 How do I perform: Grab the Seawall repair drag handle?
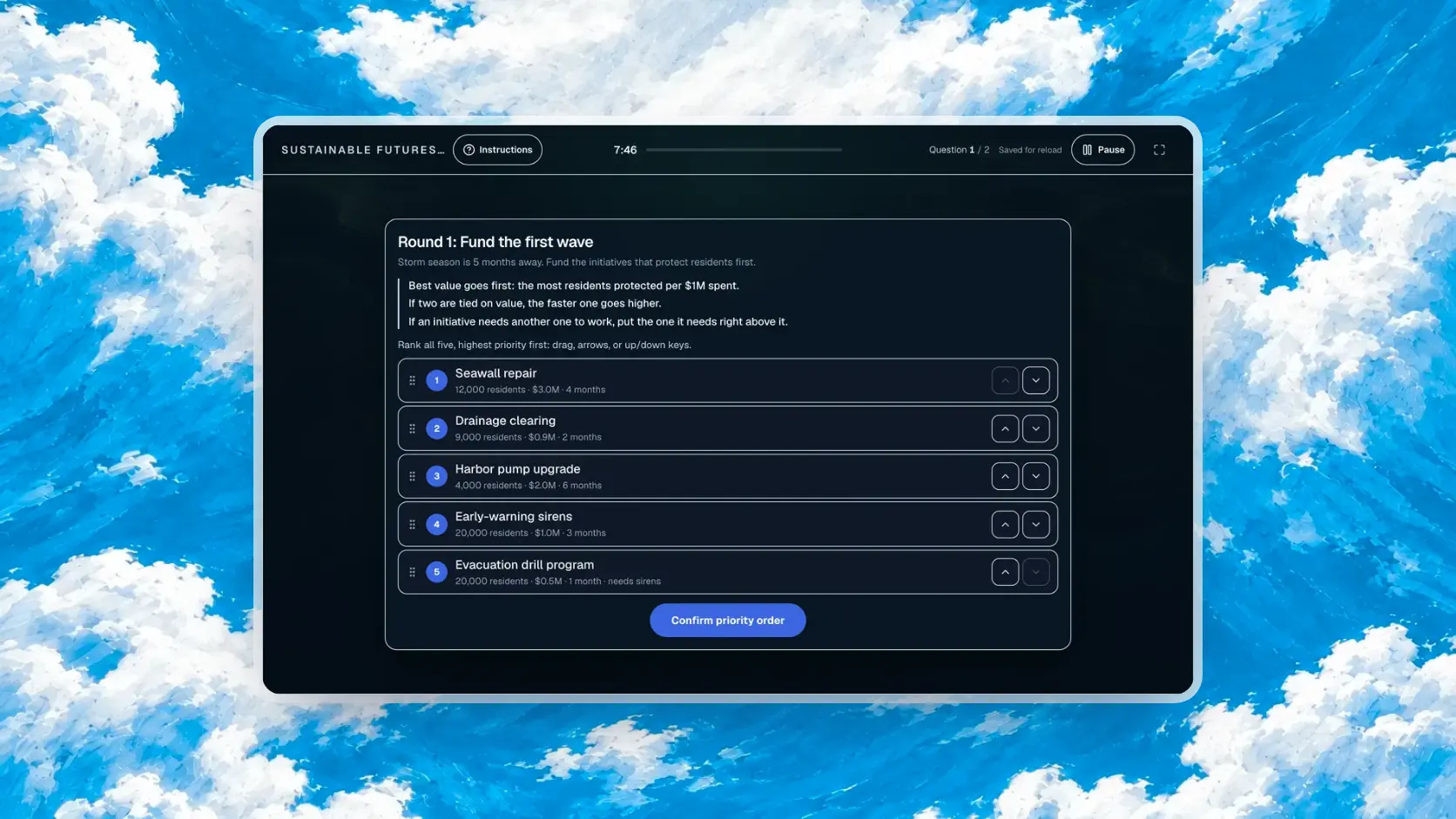click(x=412, y=380)
